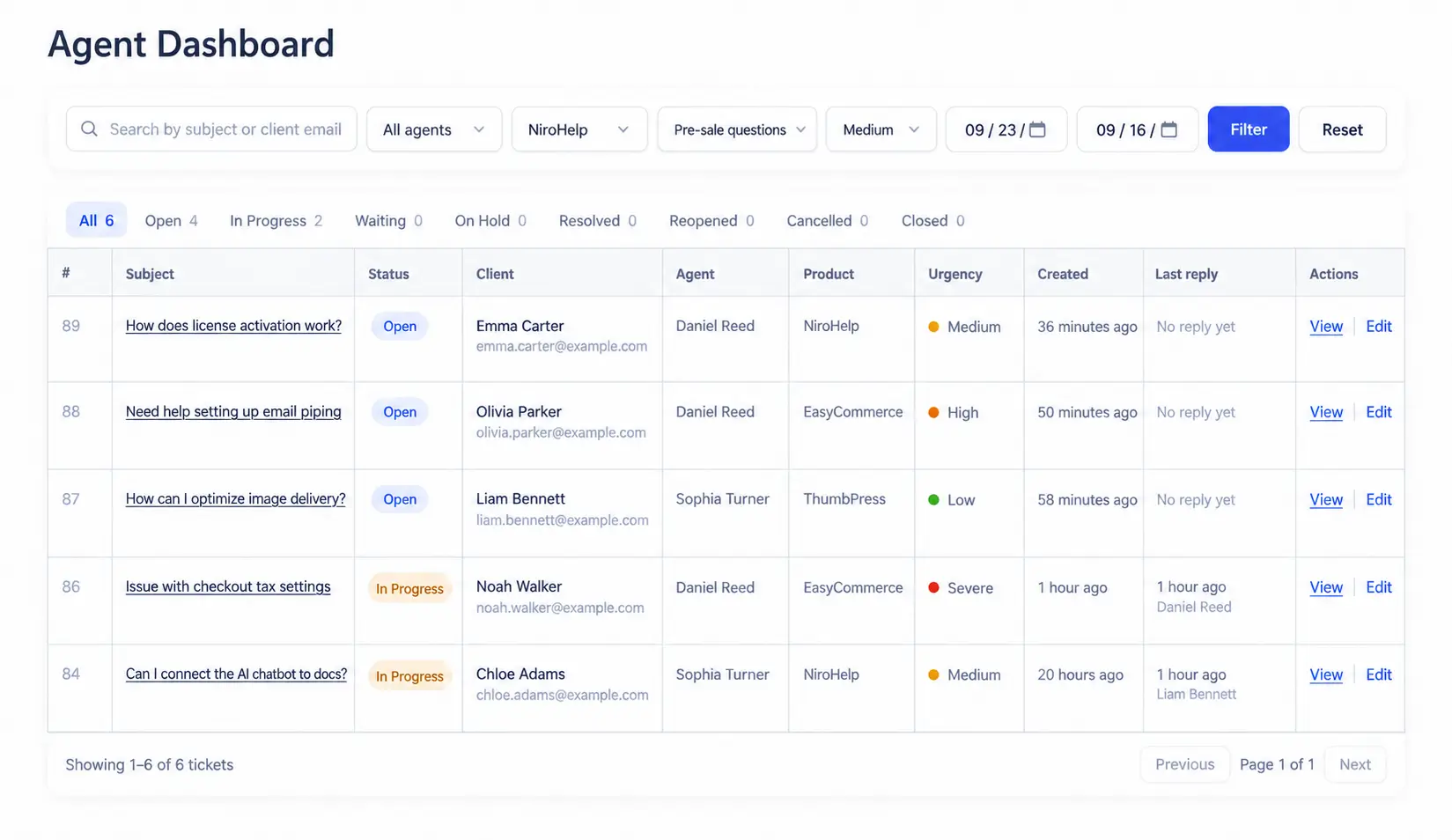The image size is (1452, 840).
Task: Click View for ticket 88
Action: pyautogui.click(x=1326, y=412)
